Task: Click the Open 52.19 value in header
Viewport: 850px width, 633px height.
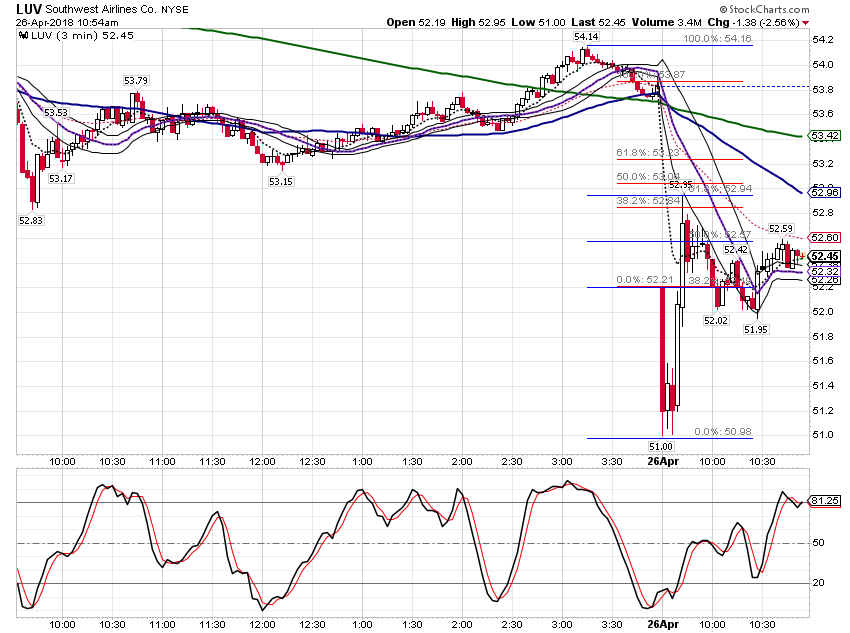Action: [x=416, y=22]
